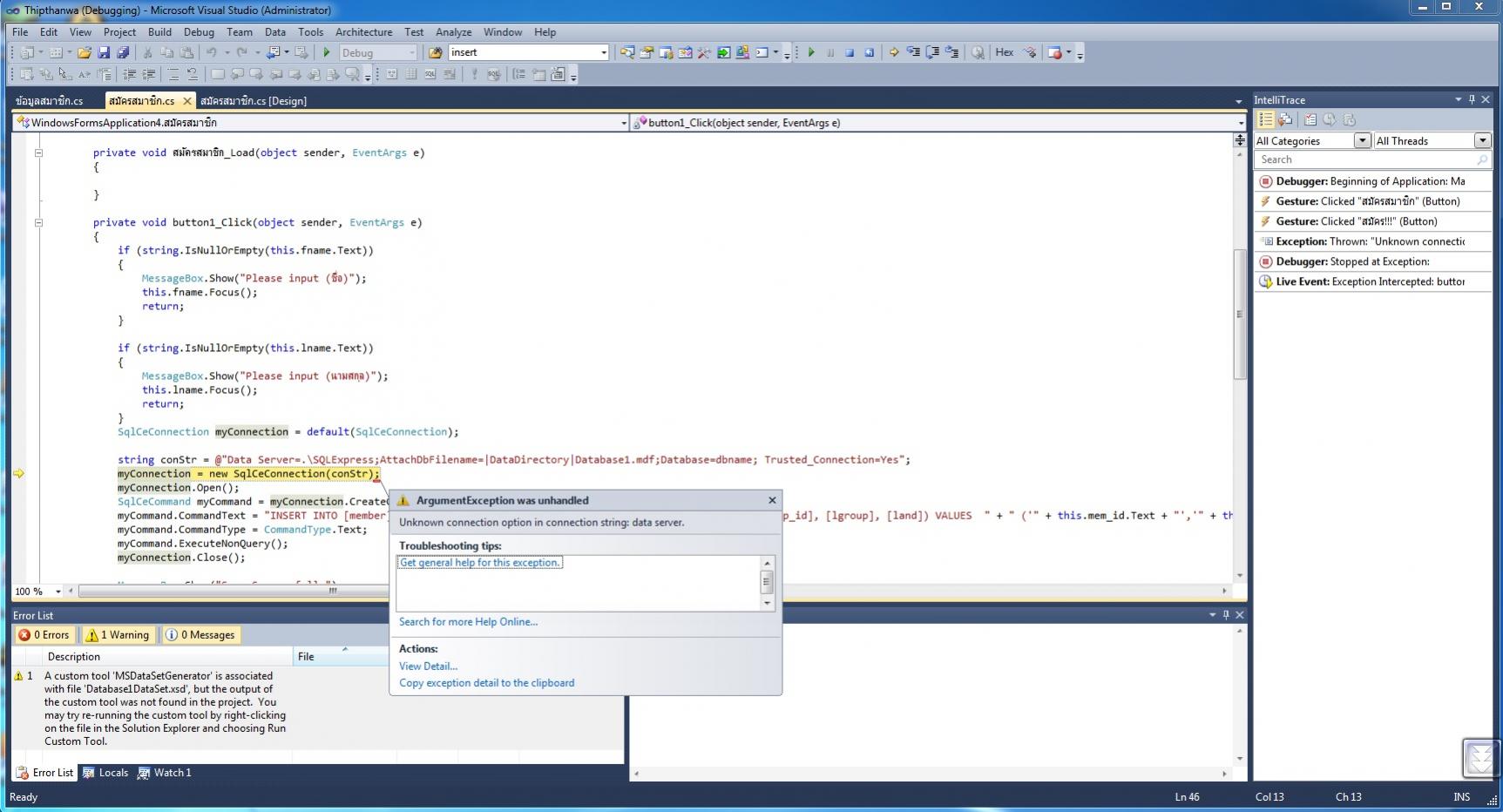
Task: Switch to the สมัครสมาชิก.cs [Design] tab
Action: click(x=254, y=101)
